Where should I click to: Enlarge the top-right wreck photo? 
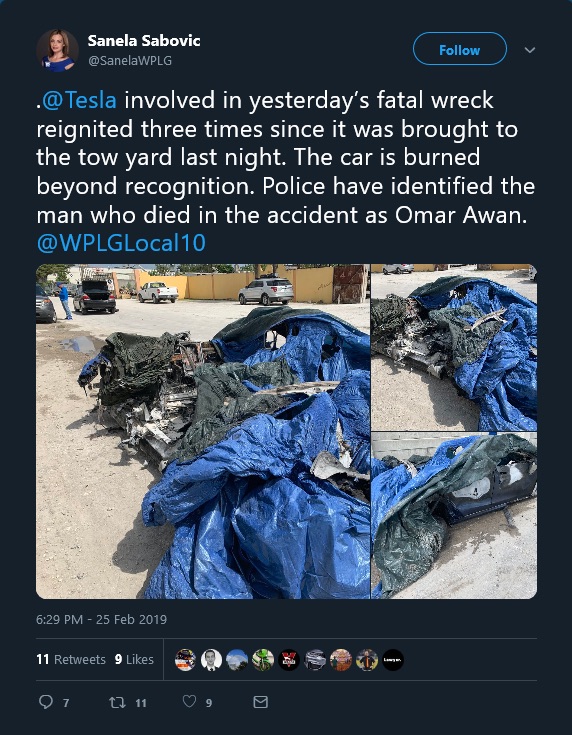[x=454, y=347]
